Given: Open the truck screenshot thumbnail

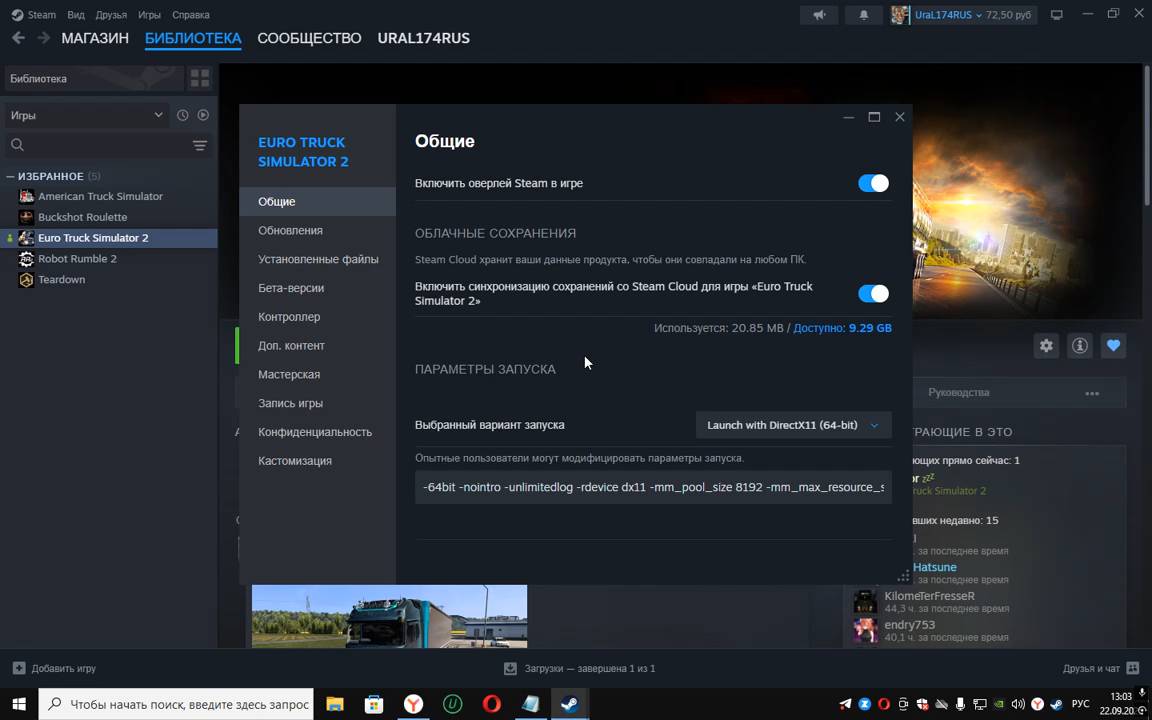Looking at the screenshot, I should coord(389,616).
